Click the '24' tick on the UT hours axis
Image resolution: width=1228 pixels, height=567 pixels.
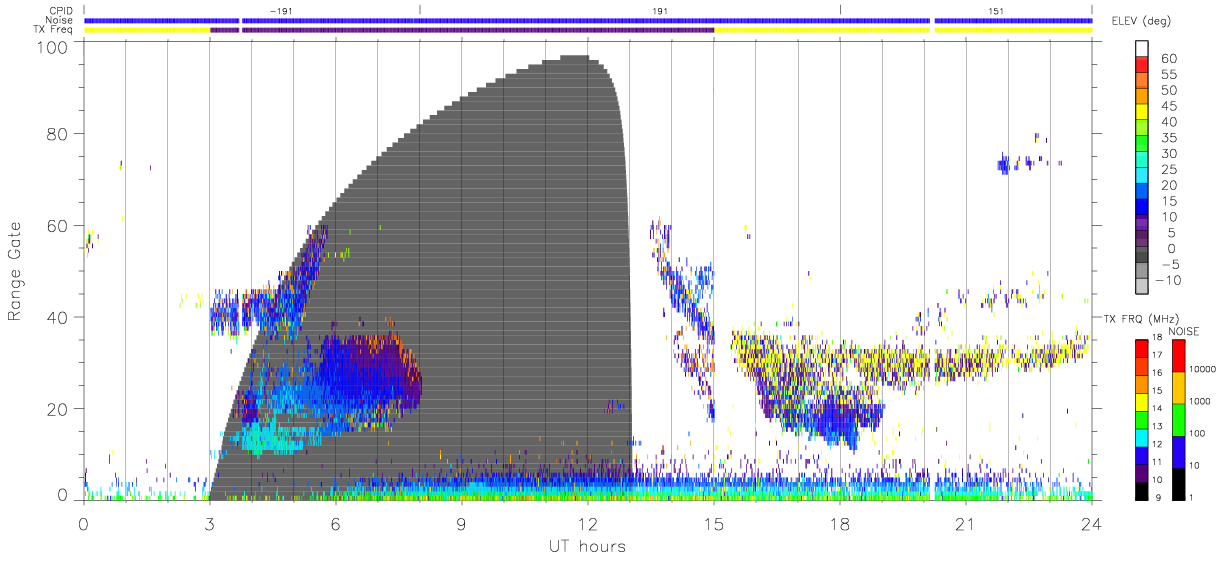point(1092,524)
